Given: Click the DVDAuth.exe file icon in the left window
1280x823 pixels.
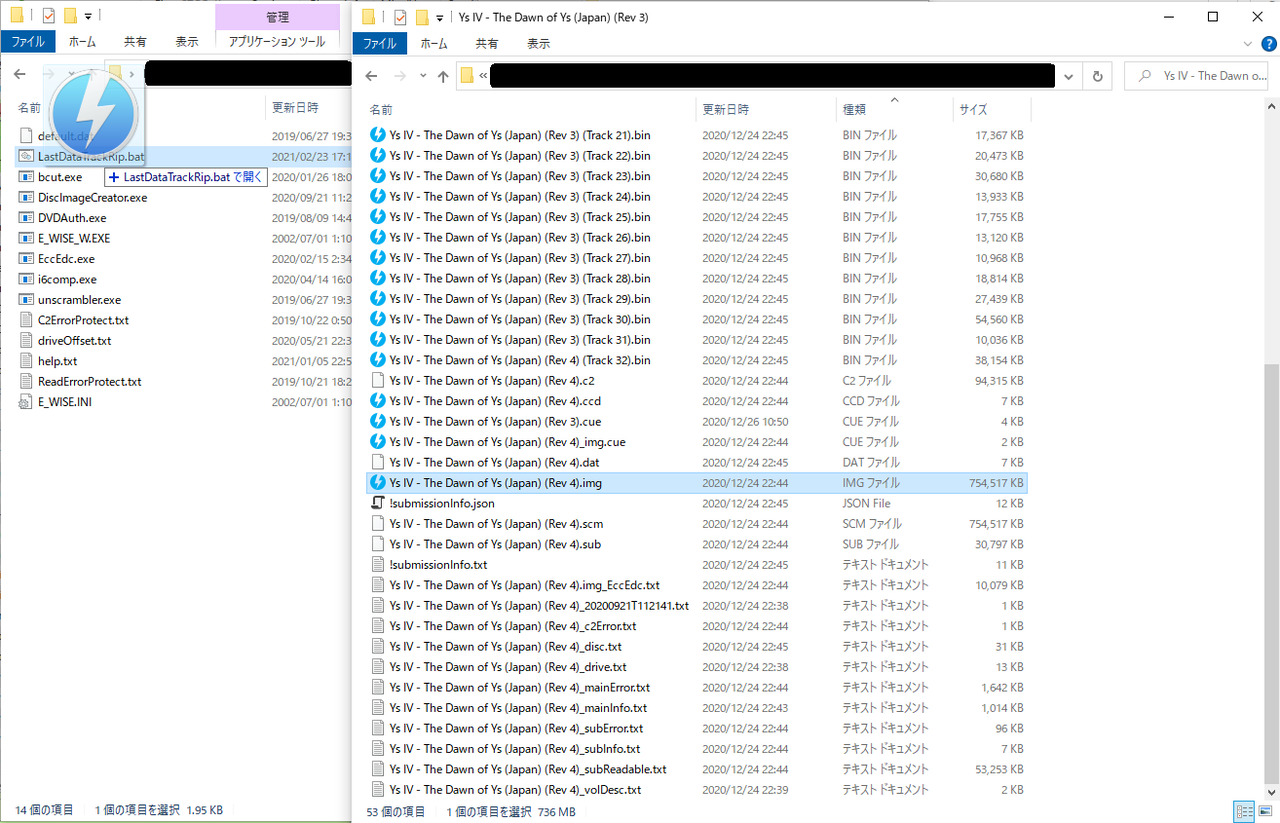Looking at the screenshot, I should pos(27,218).
